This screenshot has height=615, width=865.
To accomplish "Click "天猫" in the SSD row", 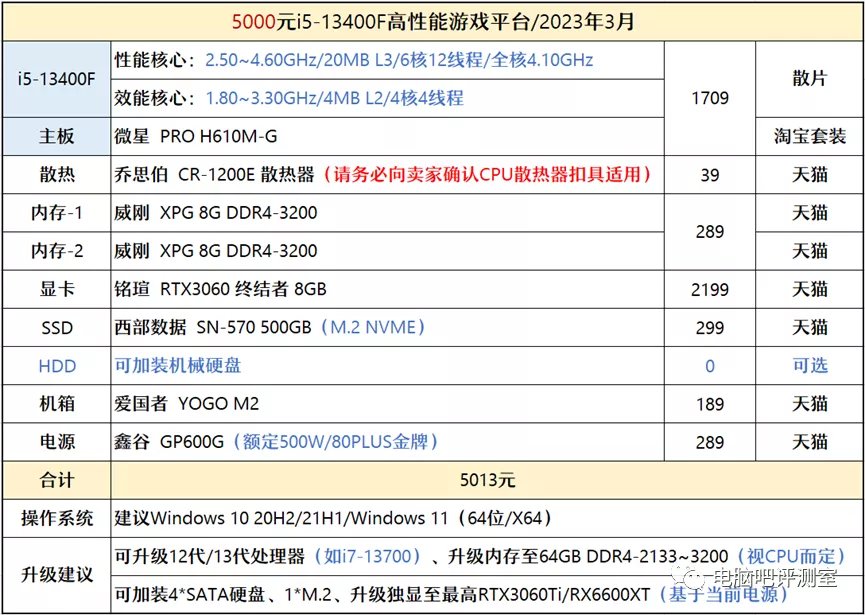I will [x=809, y=327].
